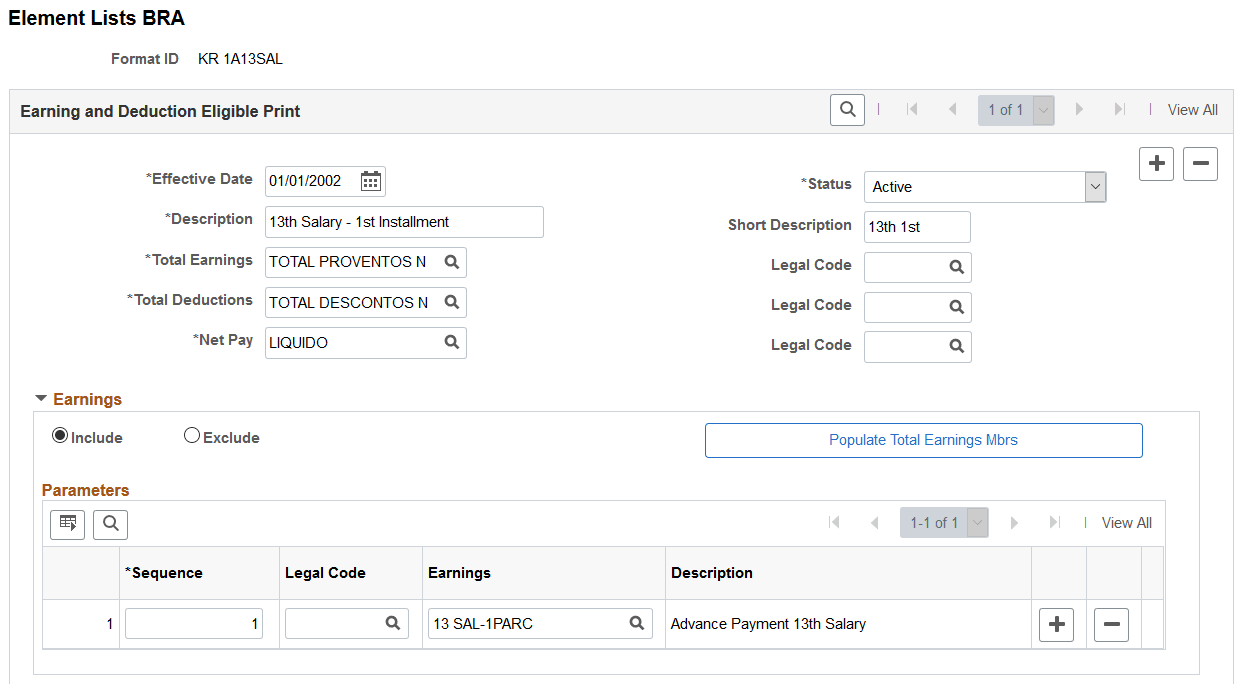Delete the current row with minus icon
The image size is (1243, 684).
coord(1200,164)
